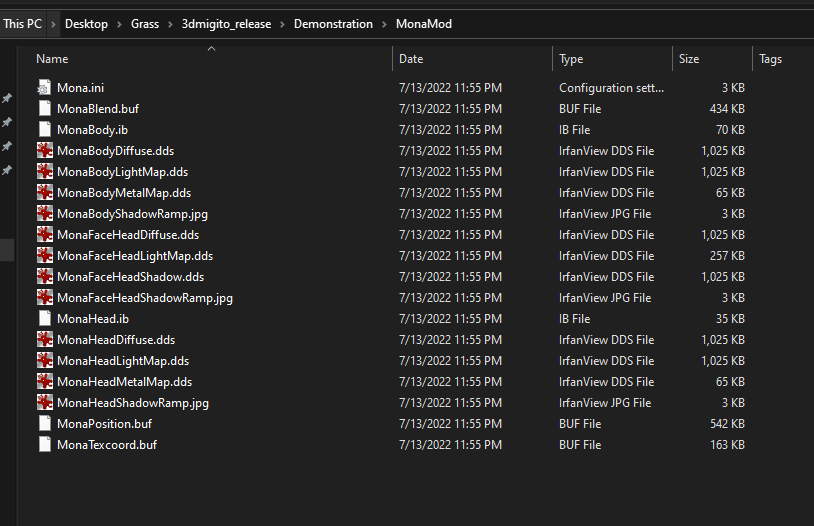This screenshot has height=526, width=814.
Task: Select MonaFaceHeadShadowRamp.jpg file name
Action: 145,298
